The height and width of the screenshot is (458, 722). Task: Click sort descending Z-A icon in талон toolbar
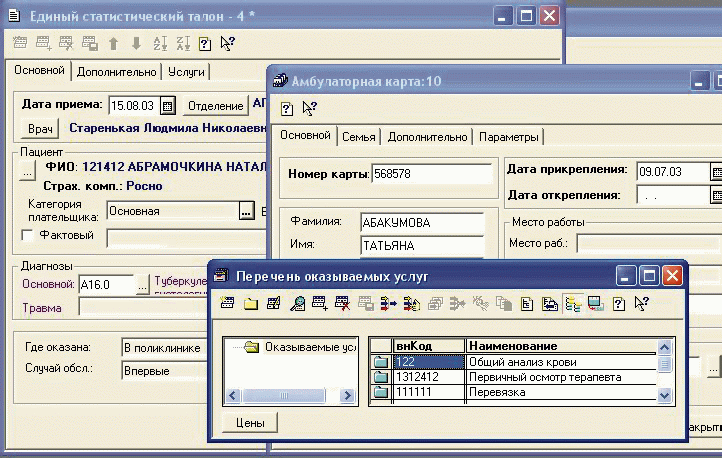point(183,44)
